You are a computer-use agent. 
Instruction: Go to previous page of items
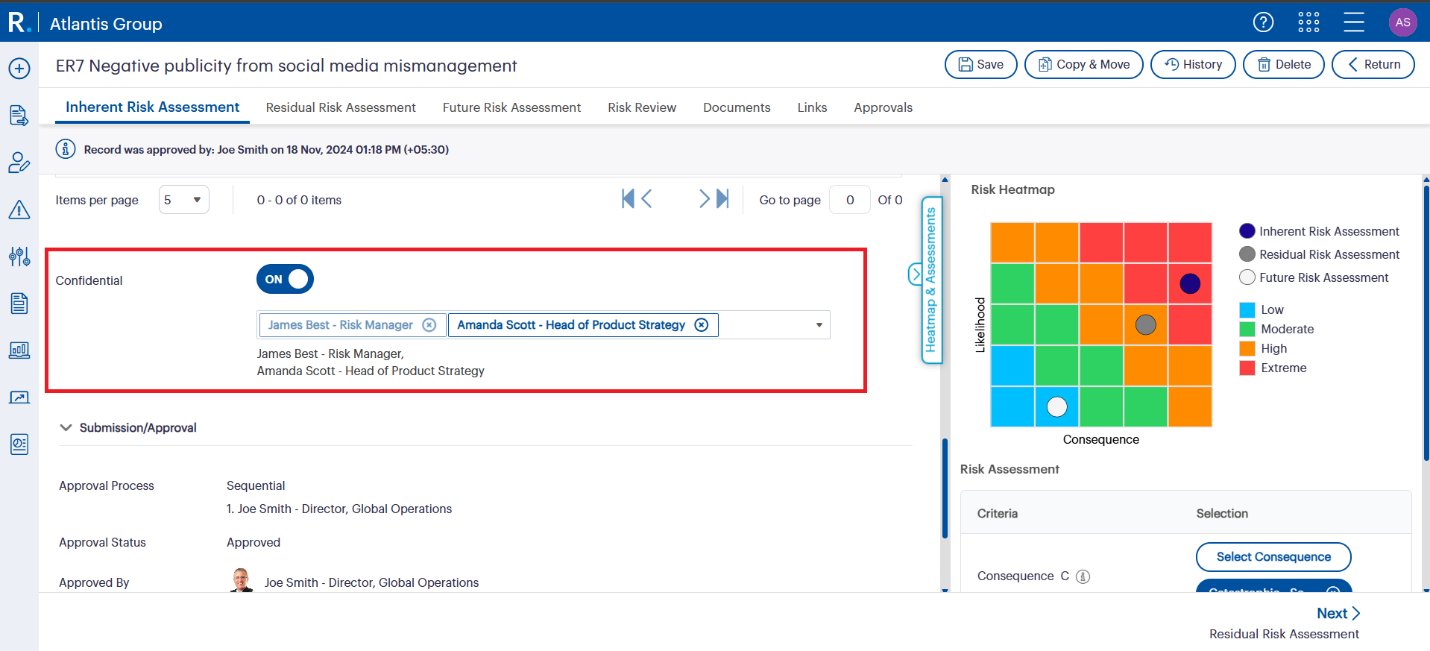pos(647,199)
